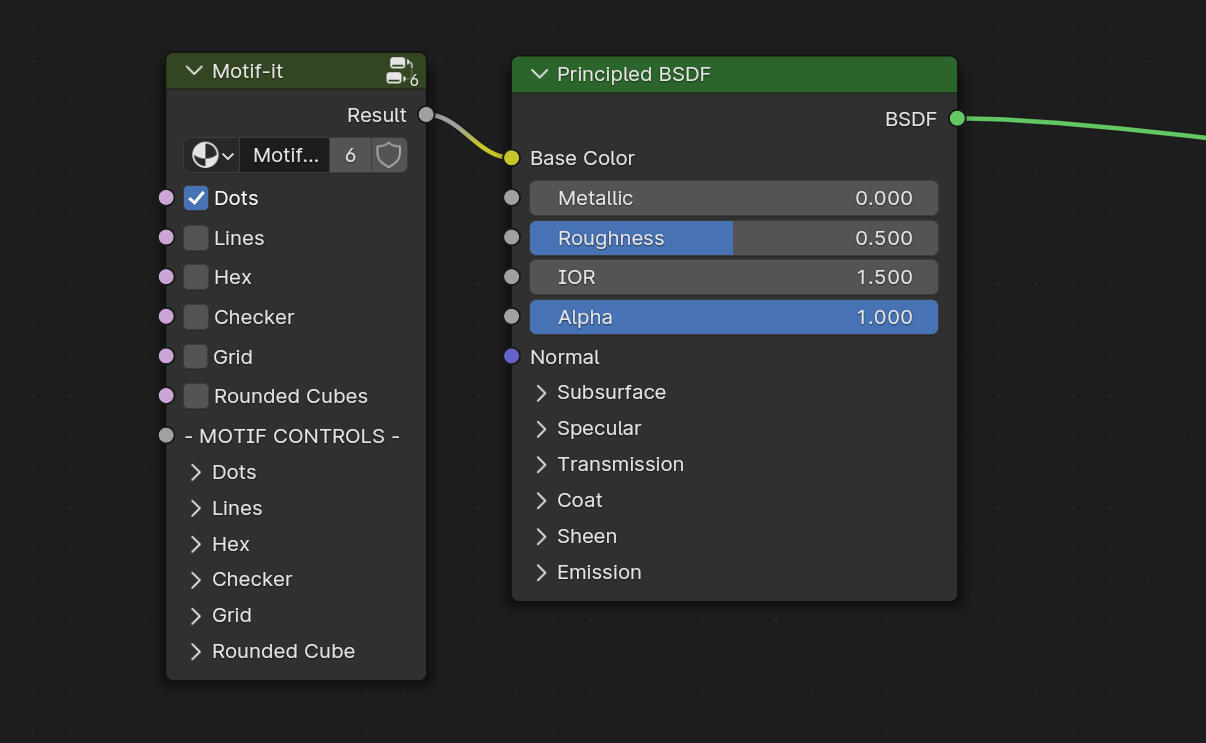
Task: Click the node group icon in Motif-it header
Action: click(x=400, y=70)
